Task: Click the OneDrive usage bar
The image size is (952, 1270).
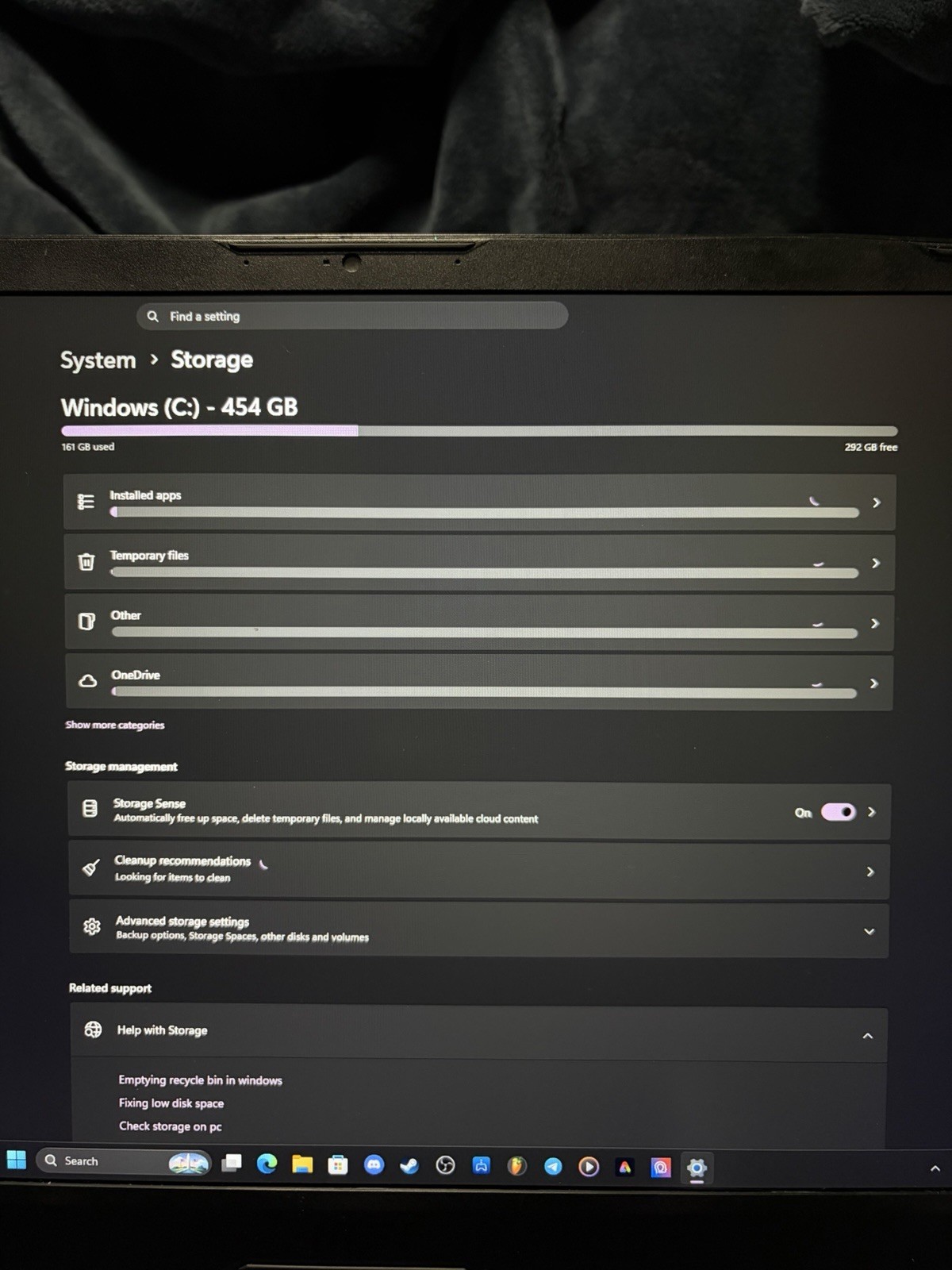Action: tap(484, 692)
